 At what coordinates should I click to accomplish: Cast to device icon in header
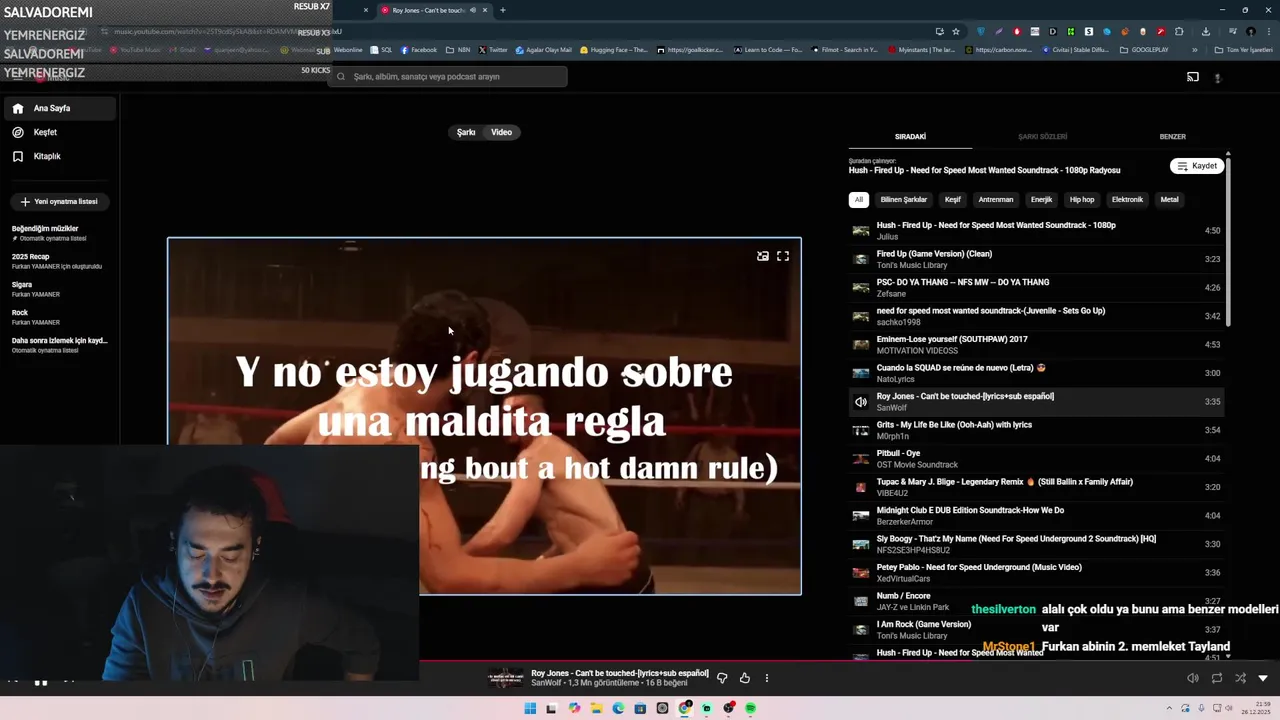[1192, 77]
